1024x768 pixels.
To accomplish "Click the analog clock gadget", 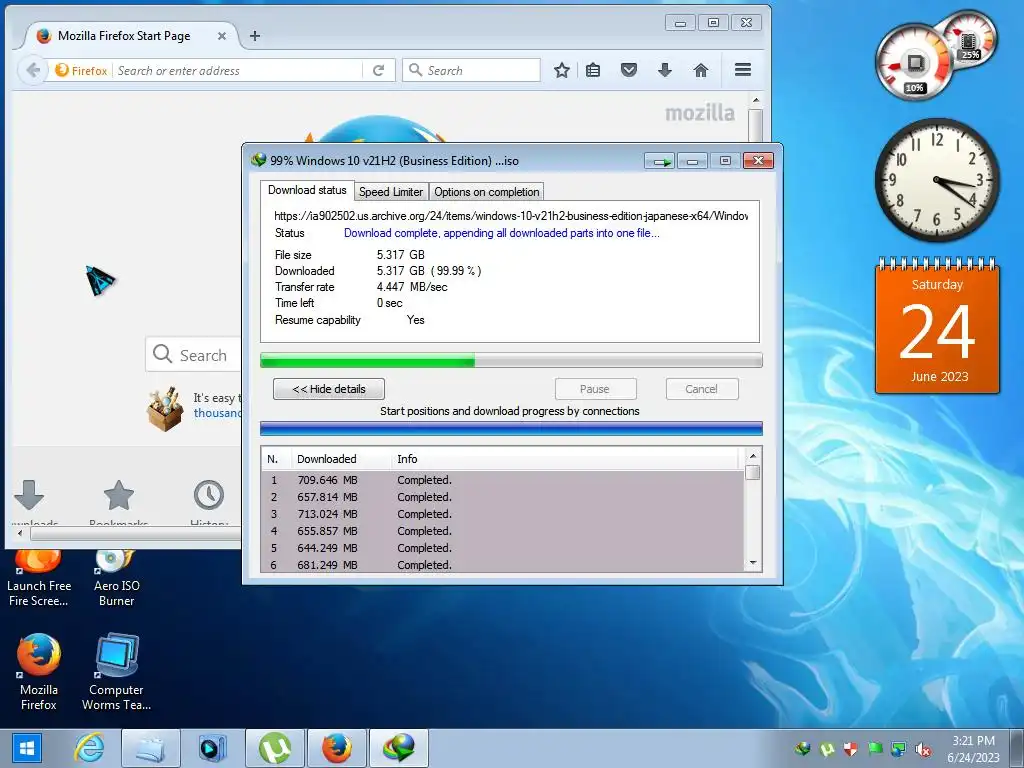I will click(x=937, y=180).
